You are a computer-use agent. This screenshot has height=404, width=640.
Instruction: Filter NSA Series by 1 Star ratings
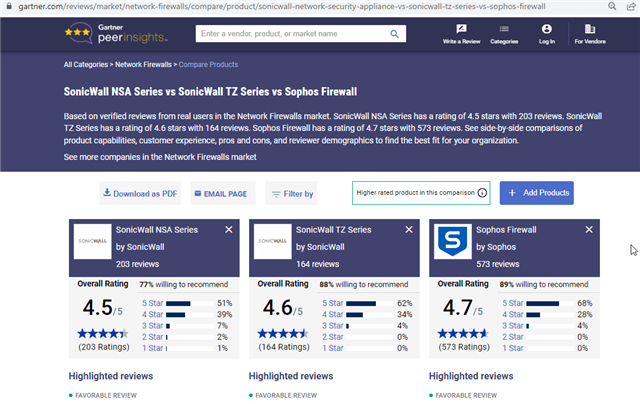point(152,348)
